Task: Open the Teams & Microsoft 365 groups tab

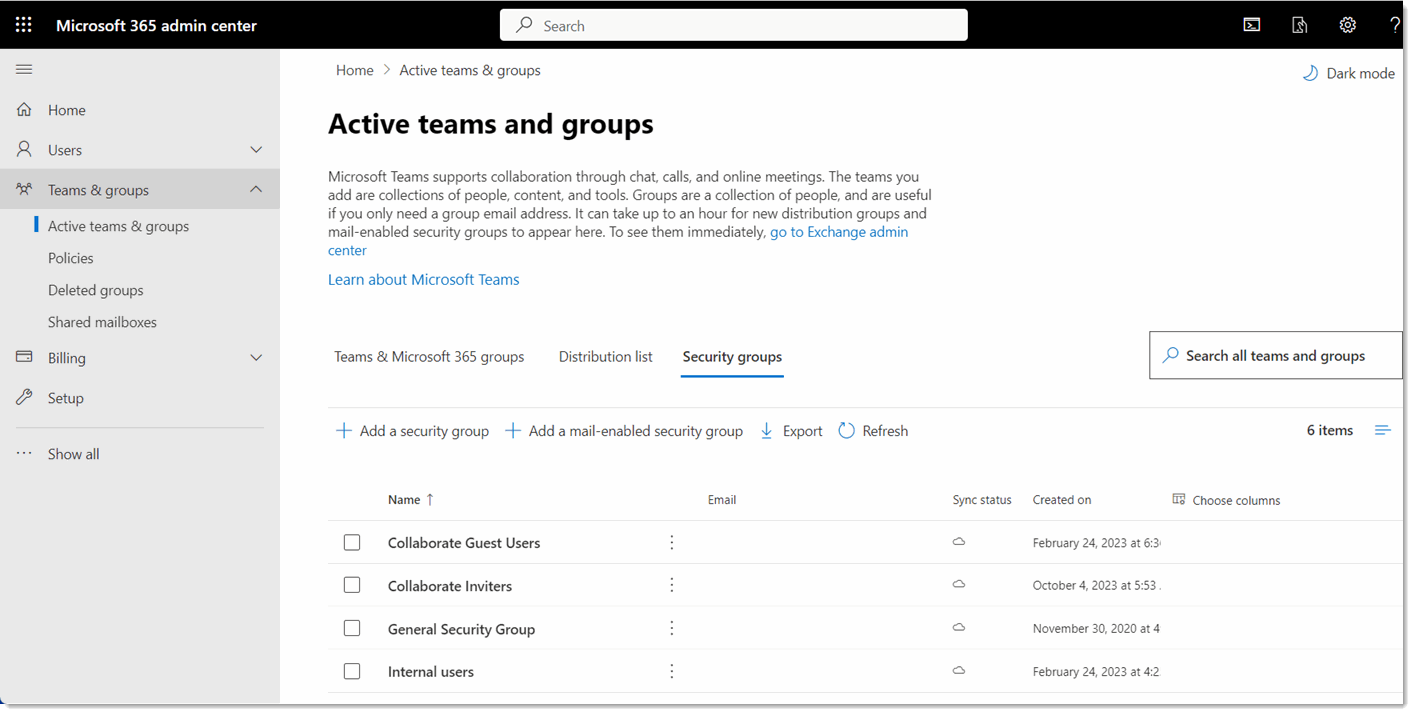Action: click(429, 356)
